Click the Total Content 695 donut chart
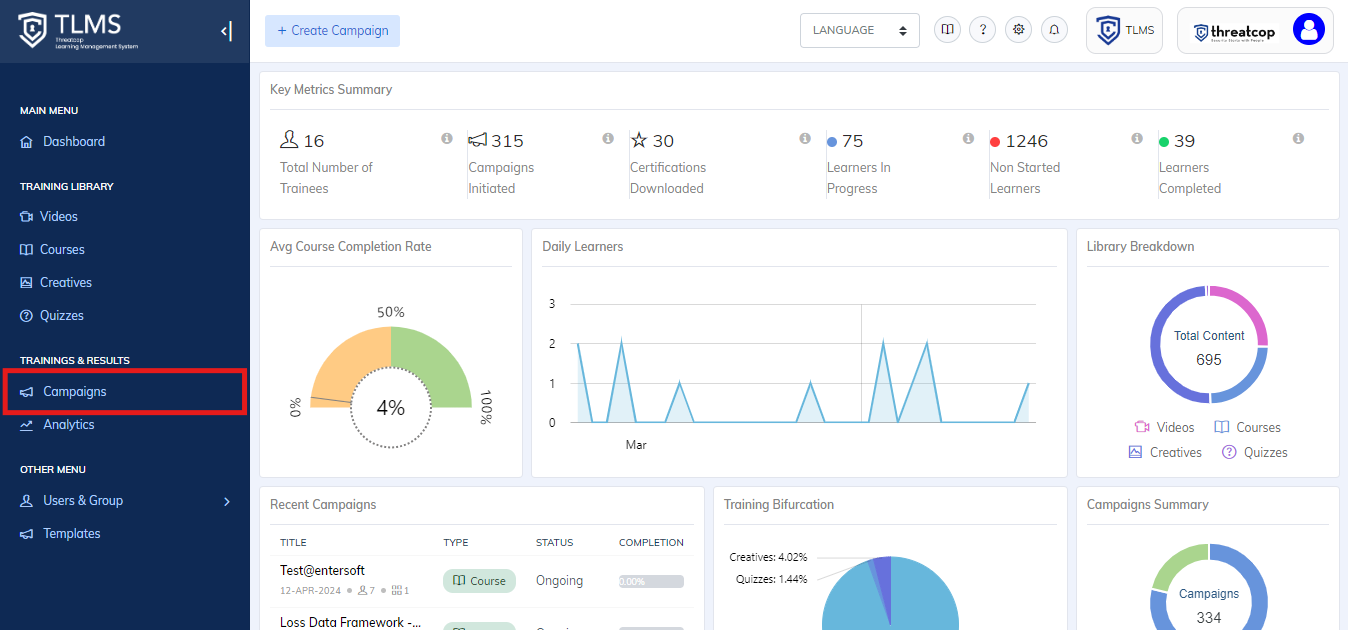 click(x=1209, y=345)
